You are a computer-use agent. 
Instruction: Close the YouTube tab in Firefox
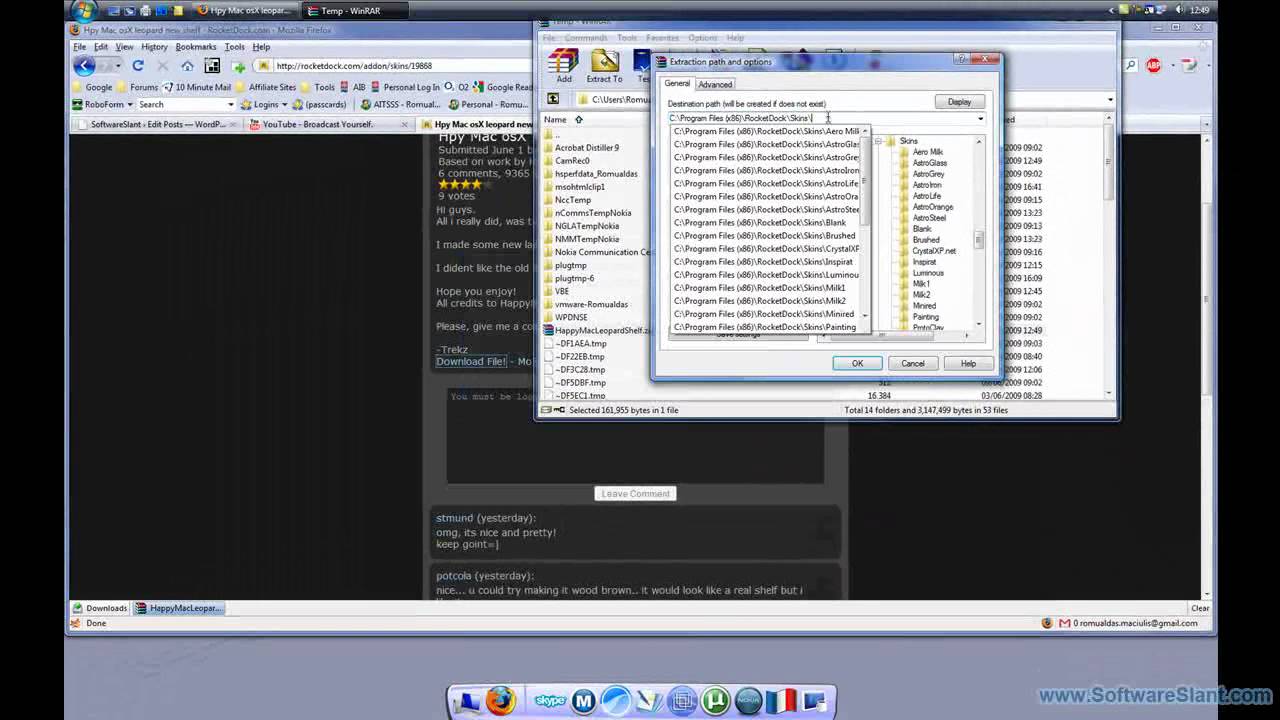coord(404,125)
